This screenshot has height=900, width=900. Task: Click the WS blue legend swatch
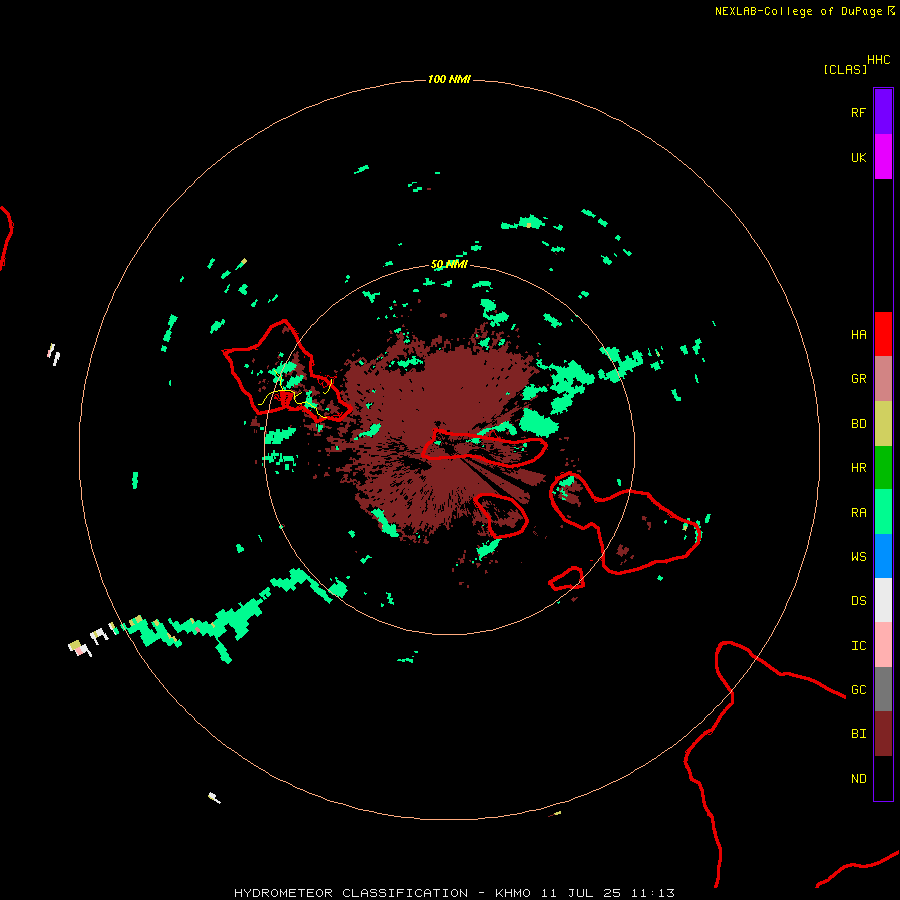point(883,556)
